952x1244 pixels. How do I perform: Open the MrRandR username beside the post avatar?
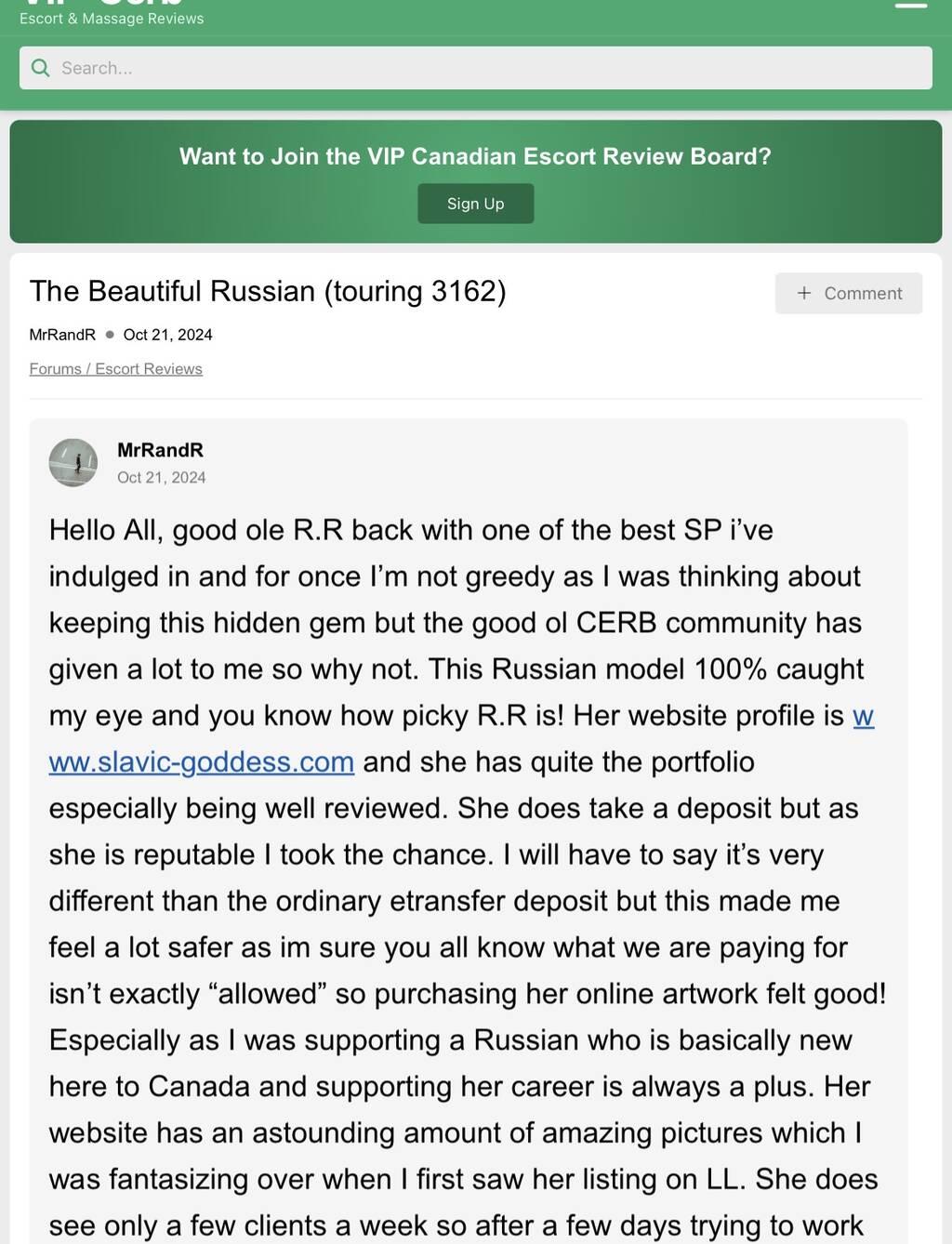(160, 450)
